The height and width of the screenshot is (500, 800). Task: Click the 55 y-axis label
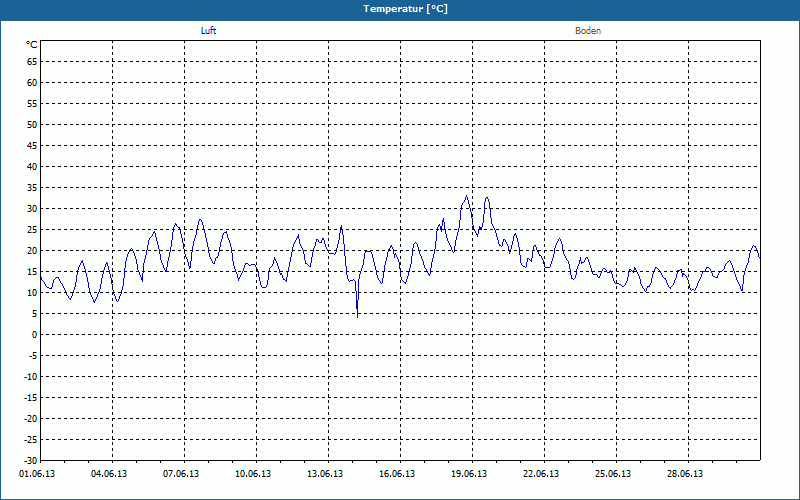(32, 104)
